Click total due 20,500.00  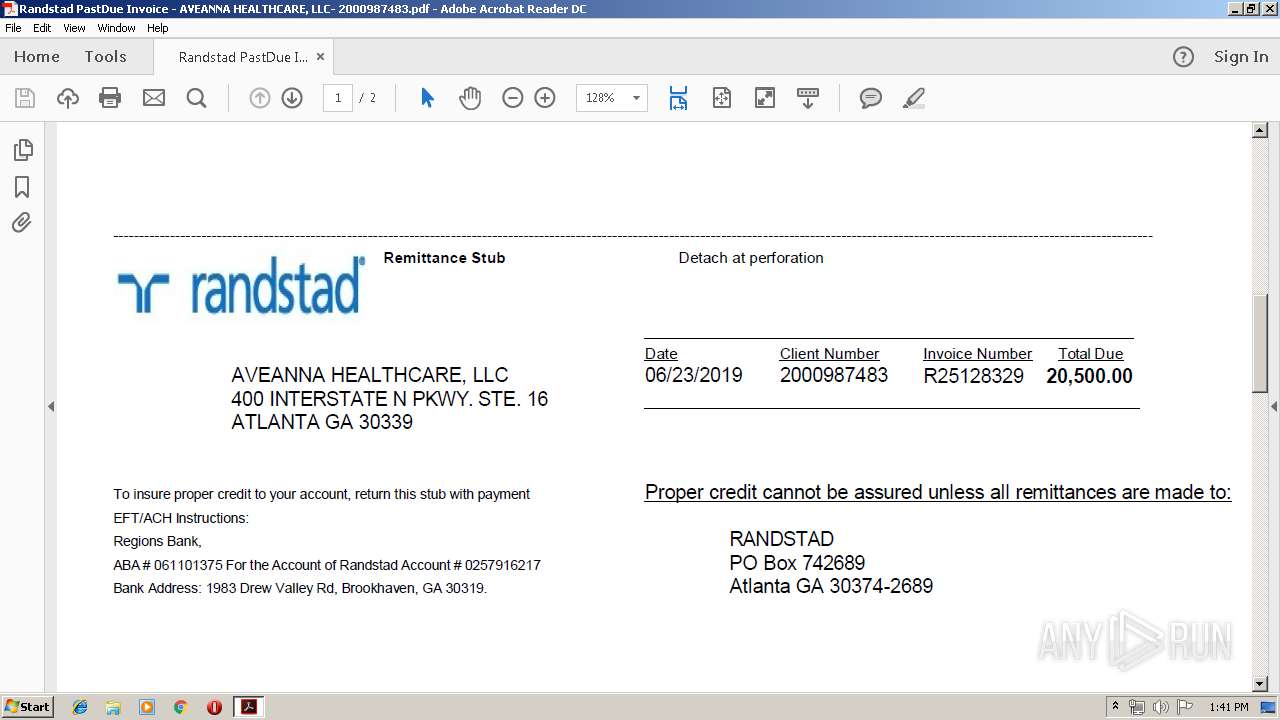coord(1089,376)
